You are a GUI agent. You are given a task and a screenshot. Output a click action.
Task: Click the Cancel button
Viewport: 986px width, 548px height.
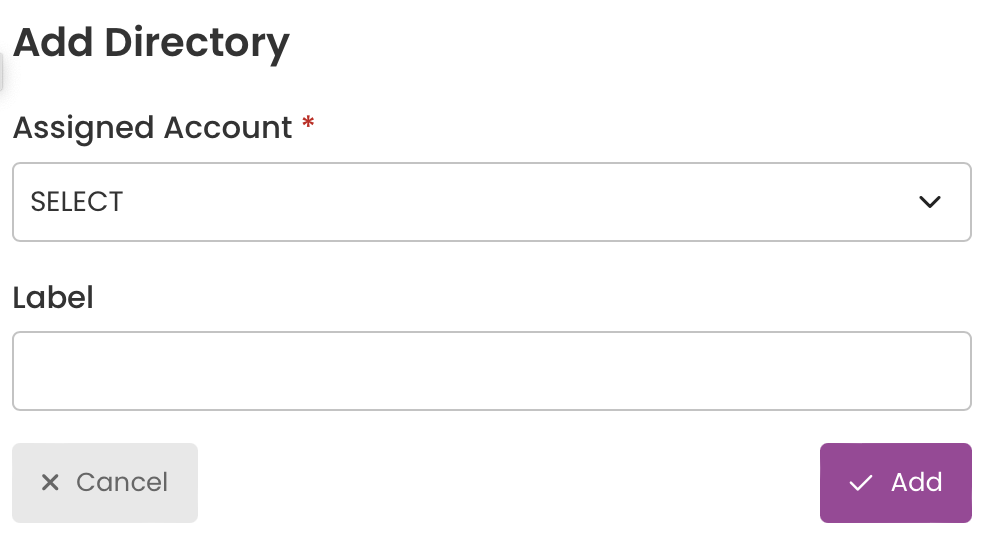tap(105, 483)
